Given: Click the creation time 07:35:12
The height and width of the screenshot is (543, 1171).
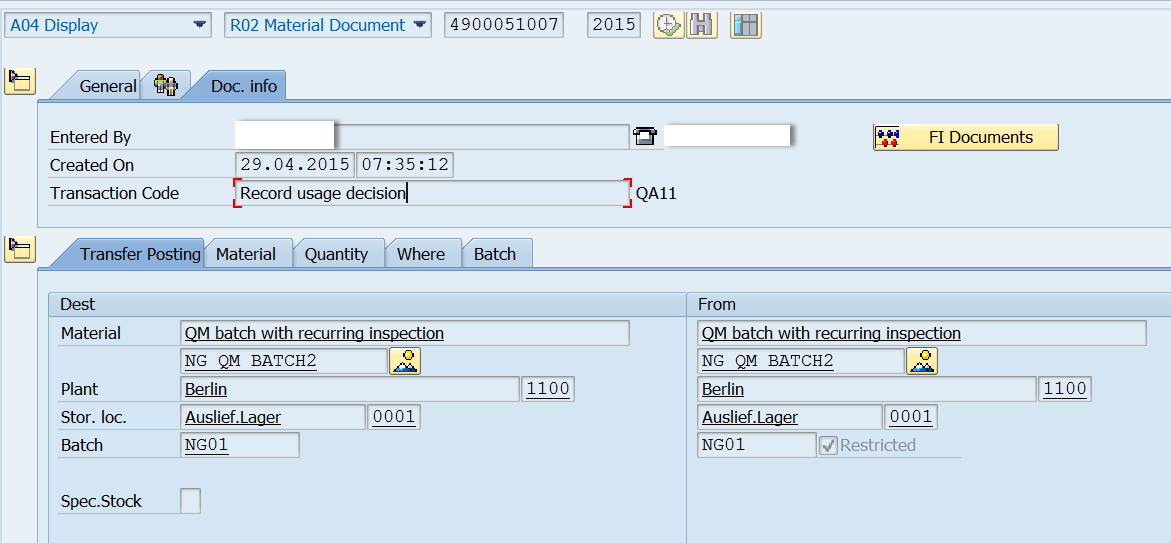Looking at the screenshot, I should click(x=406, y=164).
